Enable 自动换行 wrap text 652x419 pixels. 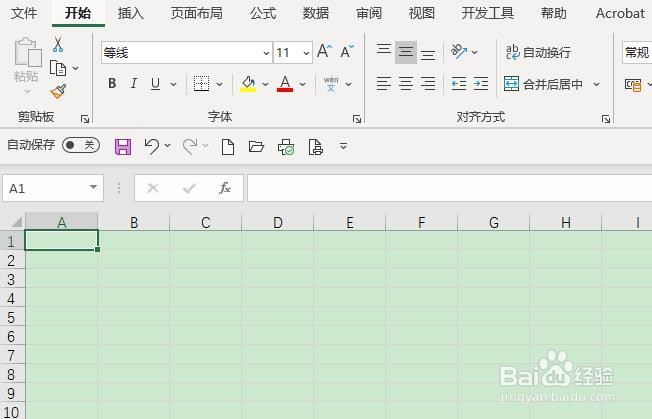point(538,52)
